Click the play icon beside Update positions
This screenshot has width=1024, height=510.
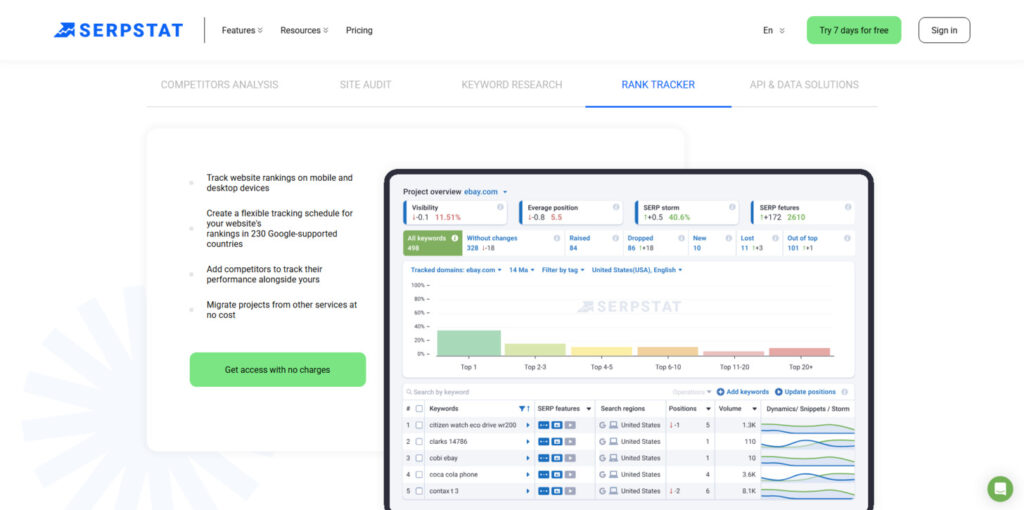pyautogui.click(x=778, y=392)
